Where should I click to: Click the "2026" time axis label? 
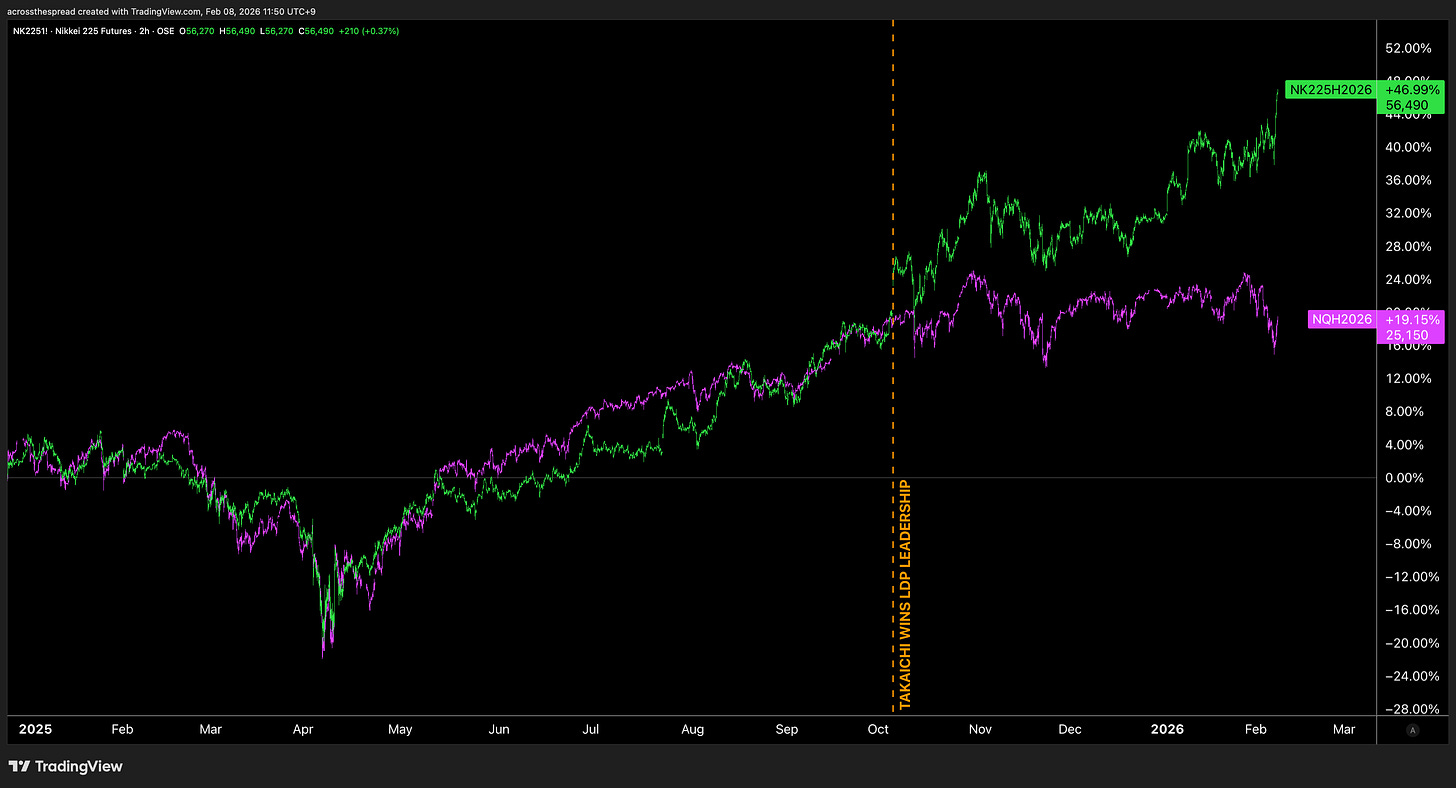[x=1166, y=730]
